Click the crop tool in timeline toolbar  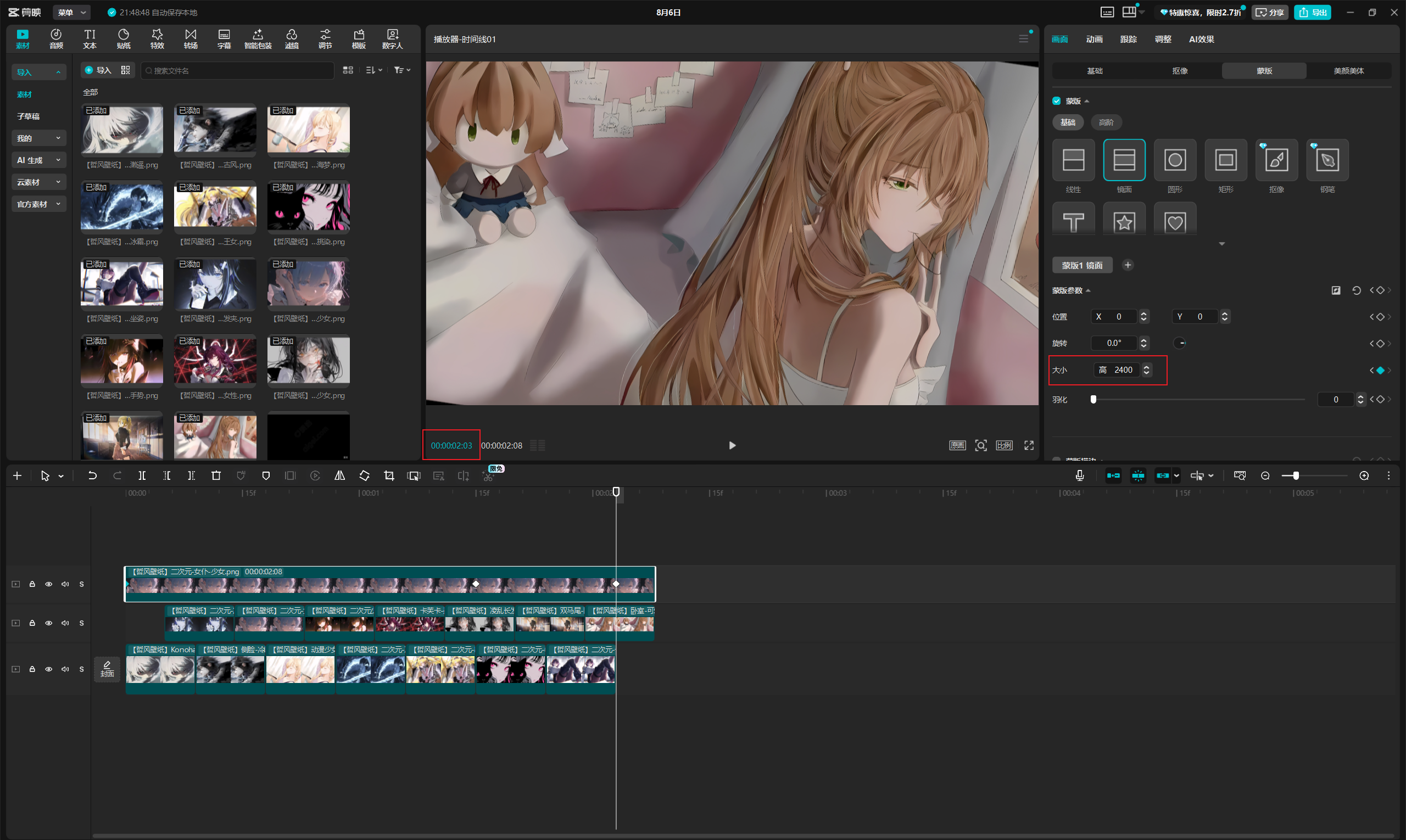click(x=389, y=476)
